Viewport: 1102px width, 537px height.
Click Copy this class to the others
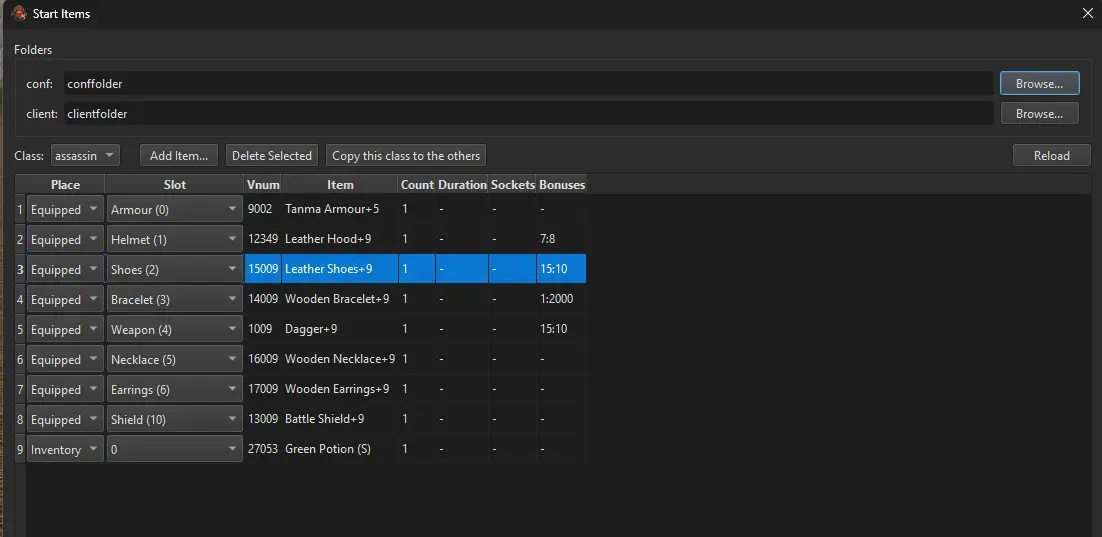(x=406, y=155)
